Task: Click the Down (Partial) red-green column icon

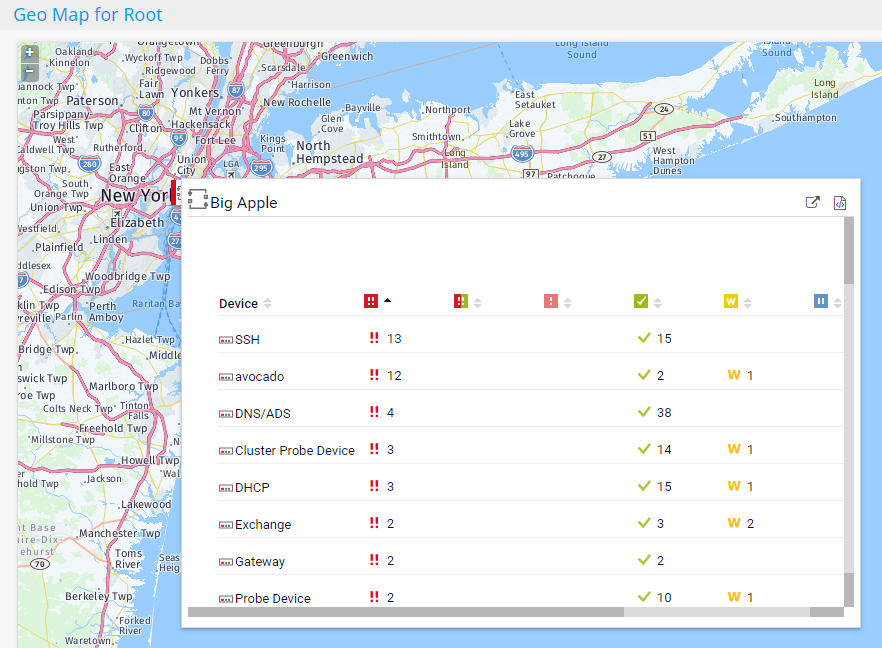Action: (x=461, y=301)
